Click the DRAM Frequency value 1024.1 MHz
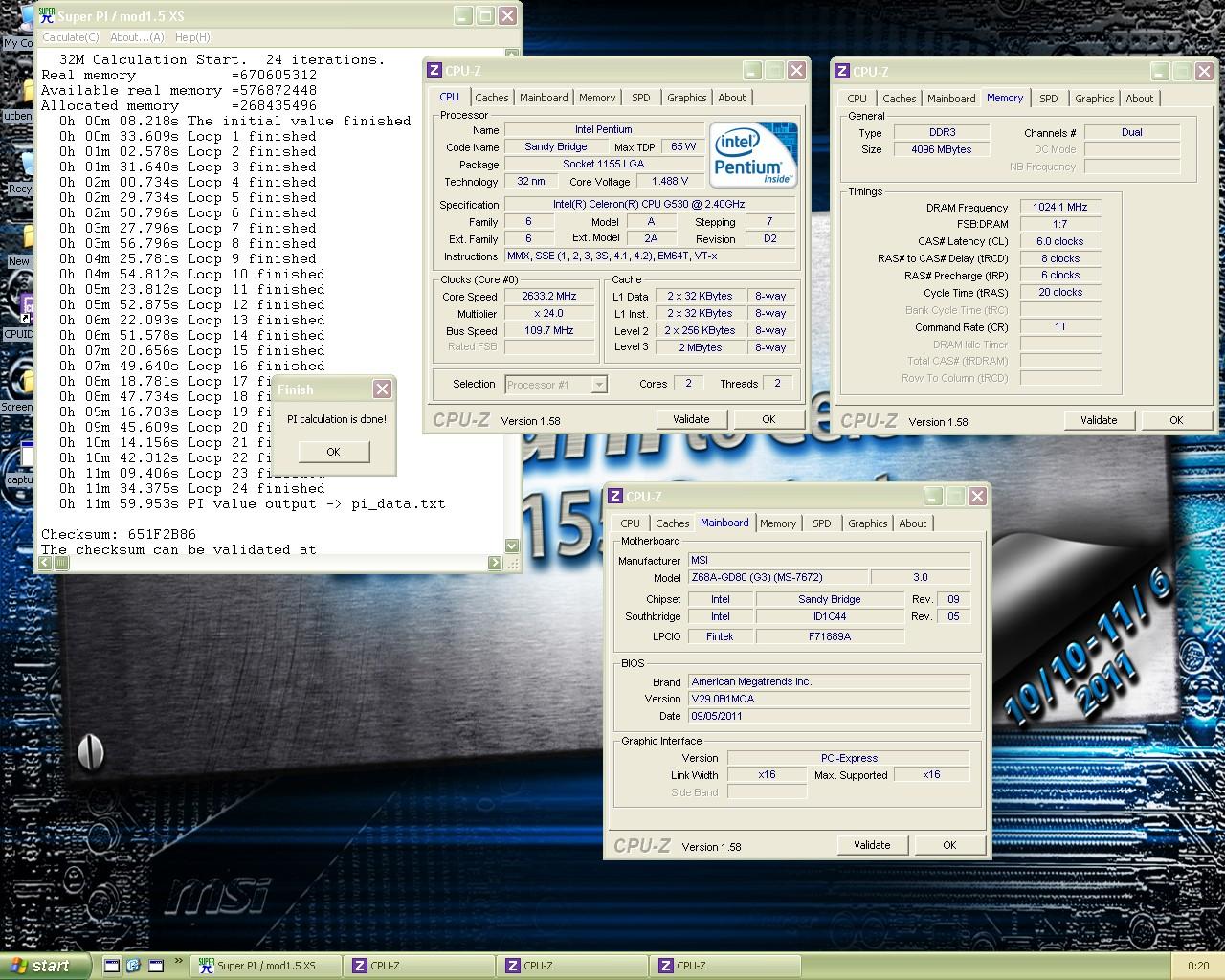This screenshot has width=1225, height=980. tap(1059, 207)
